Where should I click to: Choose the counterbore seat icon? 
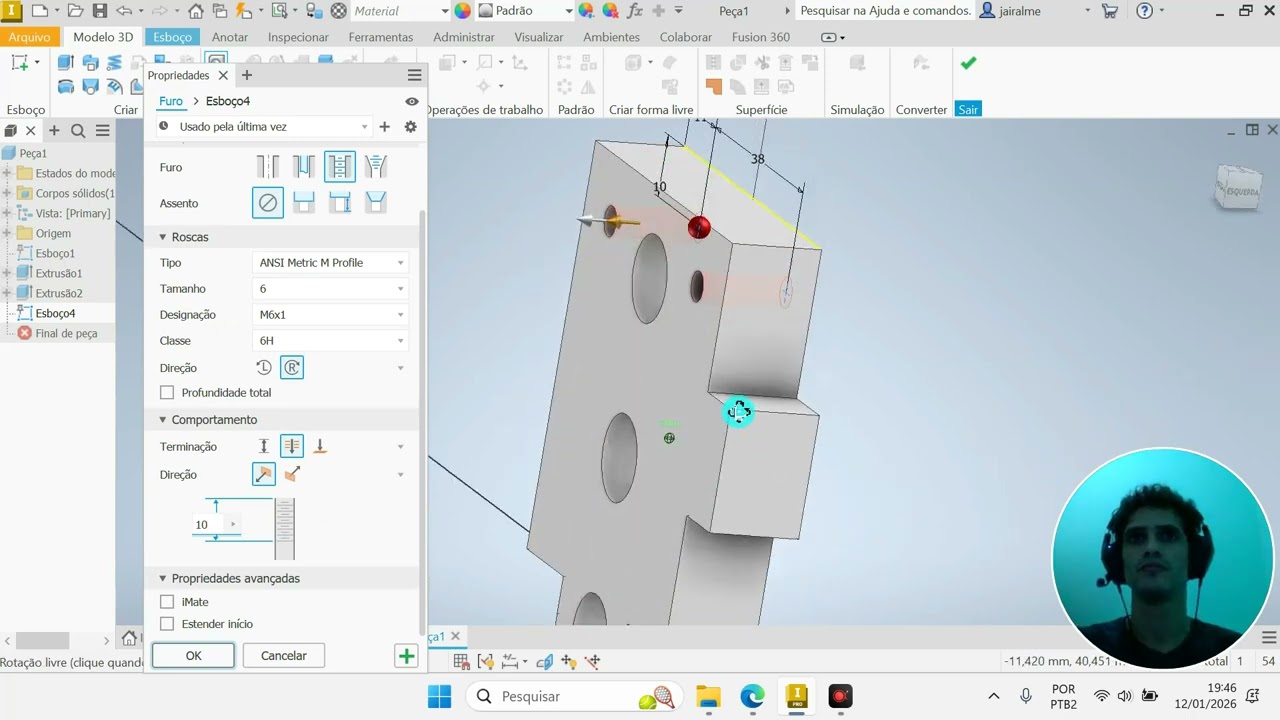click(304, 203)
